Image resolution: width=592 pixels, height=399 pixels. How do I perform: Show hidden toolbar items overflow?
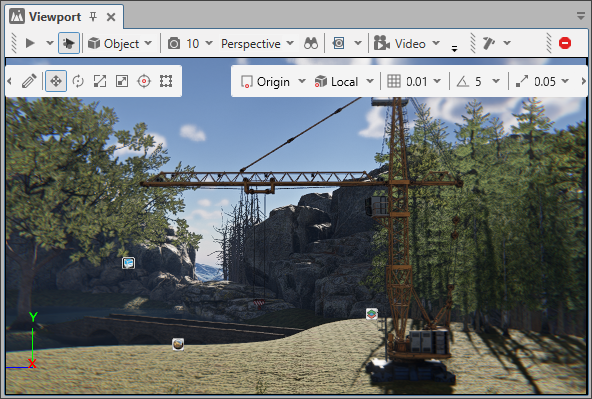(454, 48)
